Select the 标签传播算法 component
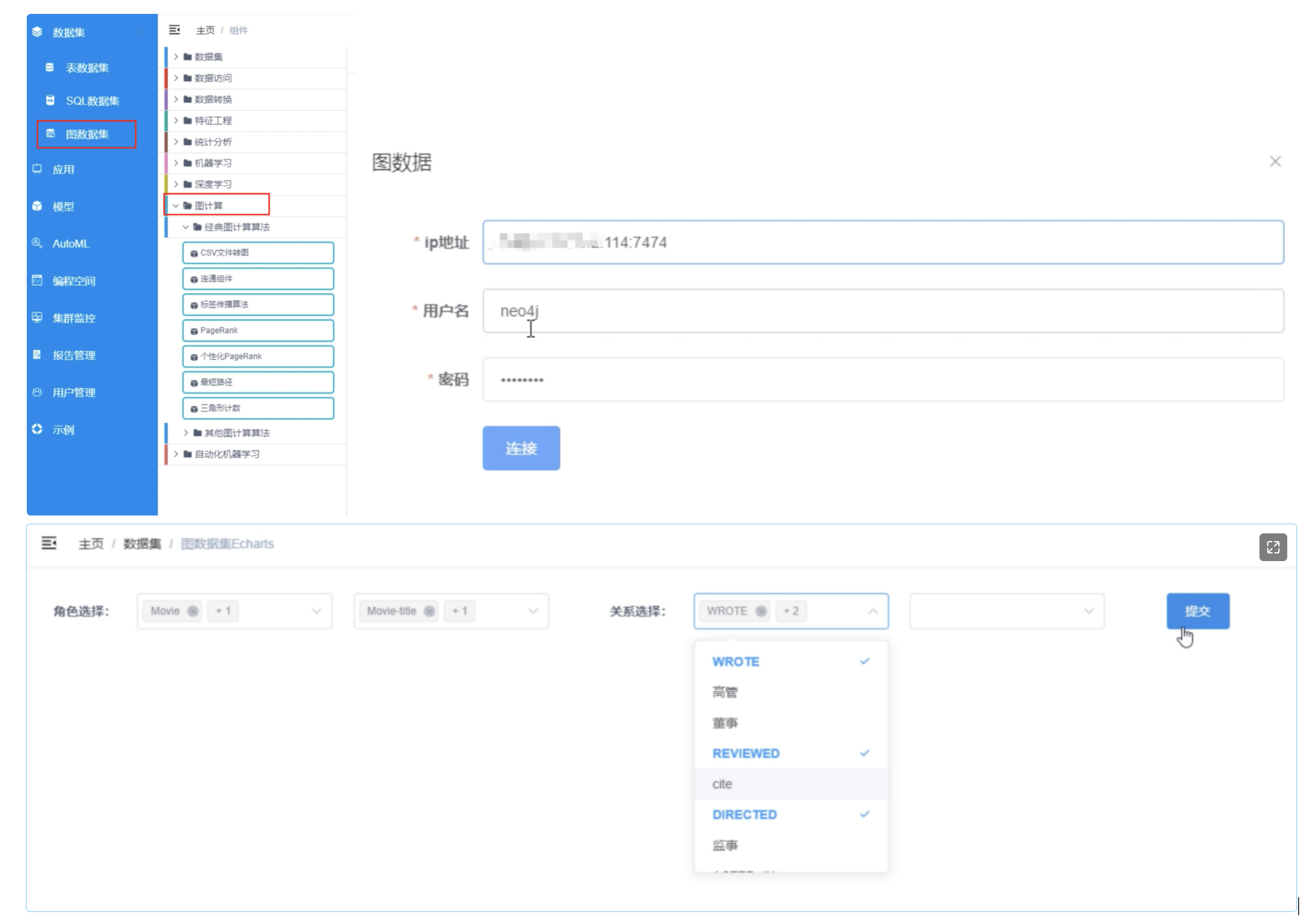Image resolution: width=1316 pixels, height=921 pixels. [258, 304]
